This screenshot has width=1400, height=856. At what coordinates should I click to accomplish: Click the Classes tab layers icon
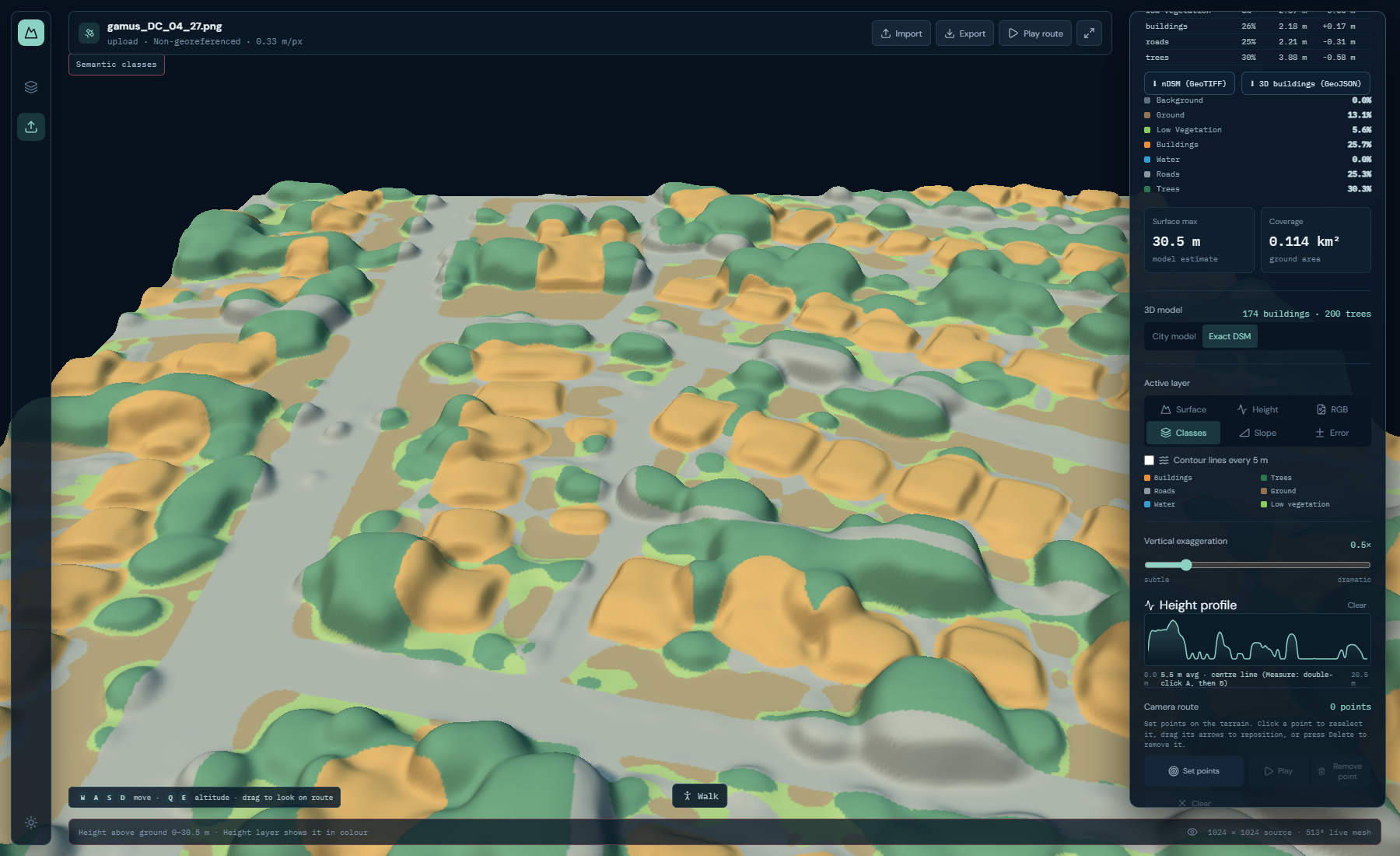[x=1166, y=433]
